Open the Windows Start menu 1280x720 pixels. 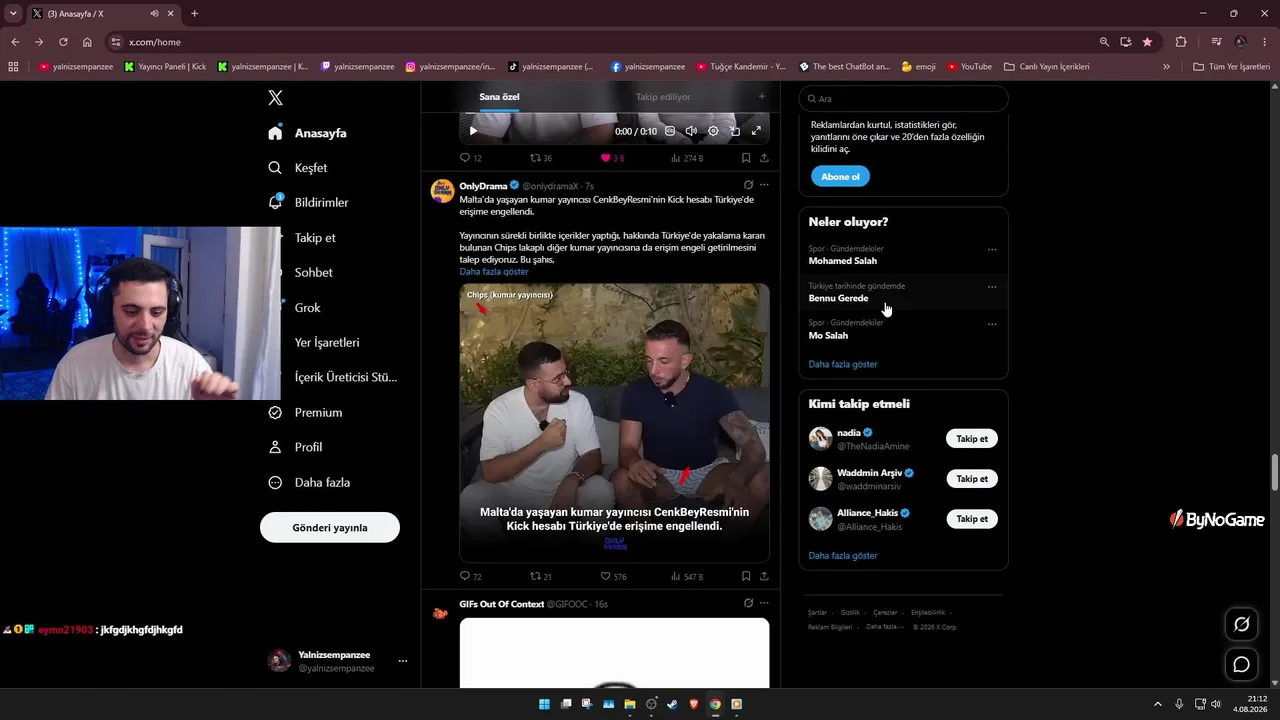tap(544, 704)
